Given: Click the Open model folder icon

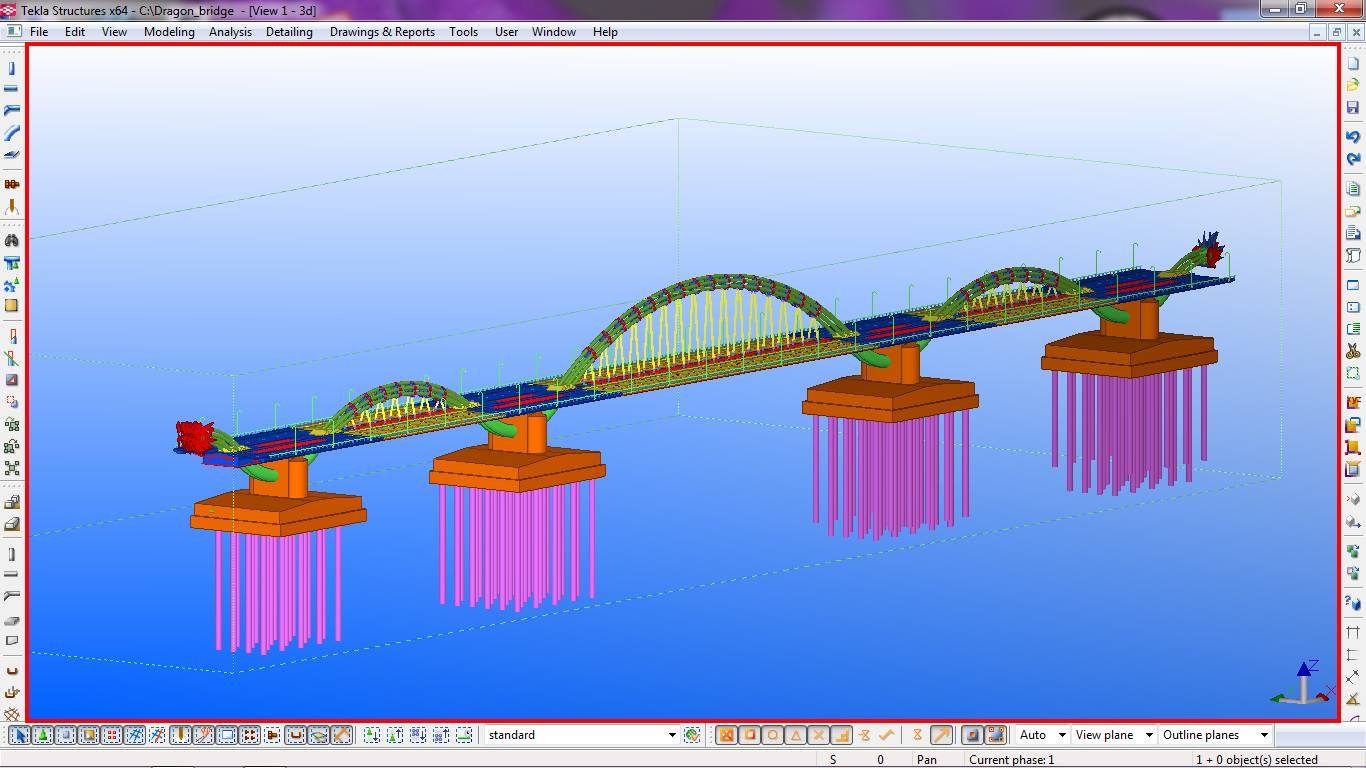Looking at the screenshot, I should coord(1353,85).
